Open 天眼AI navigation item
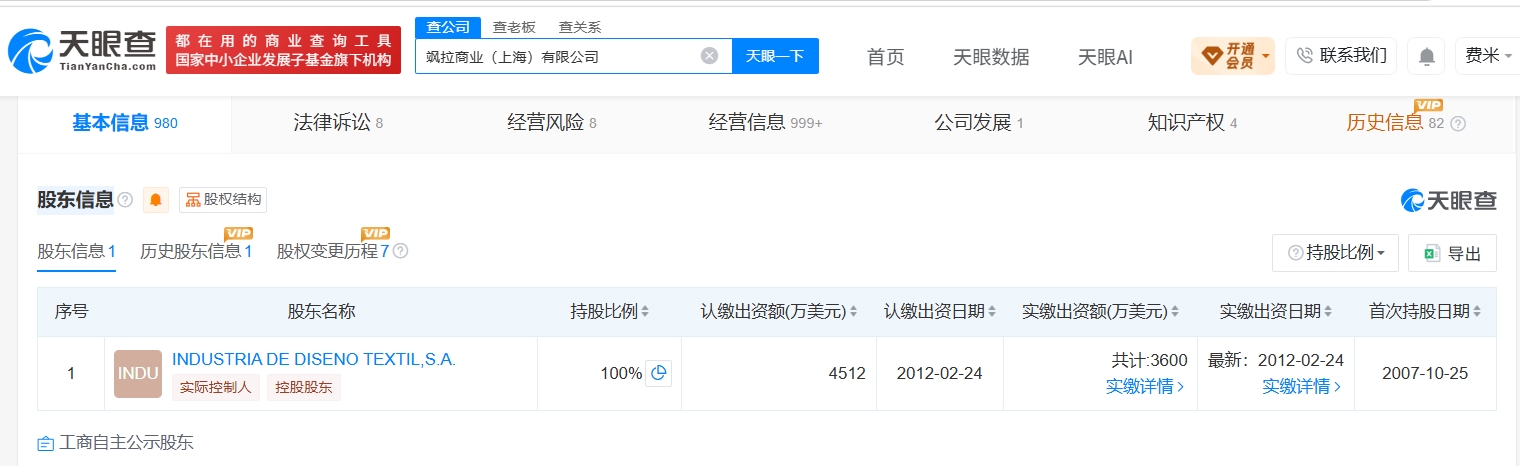Viewport: 1520px width, 466px height. coord(1105,57)
